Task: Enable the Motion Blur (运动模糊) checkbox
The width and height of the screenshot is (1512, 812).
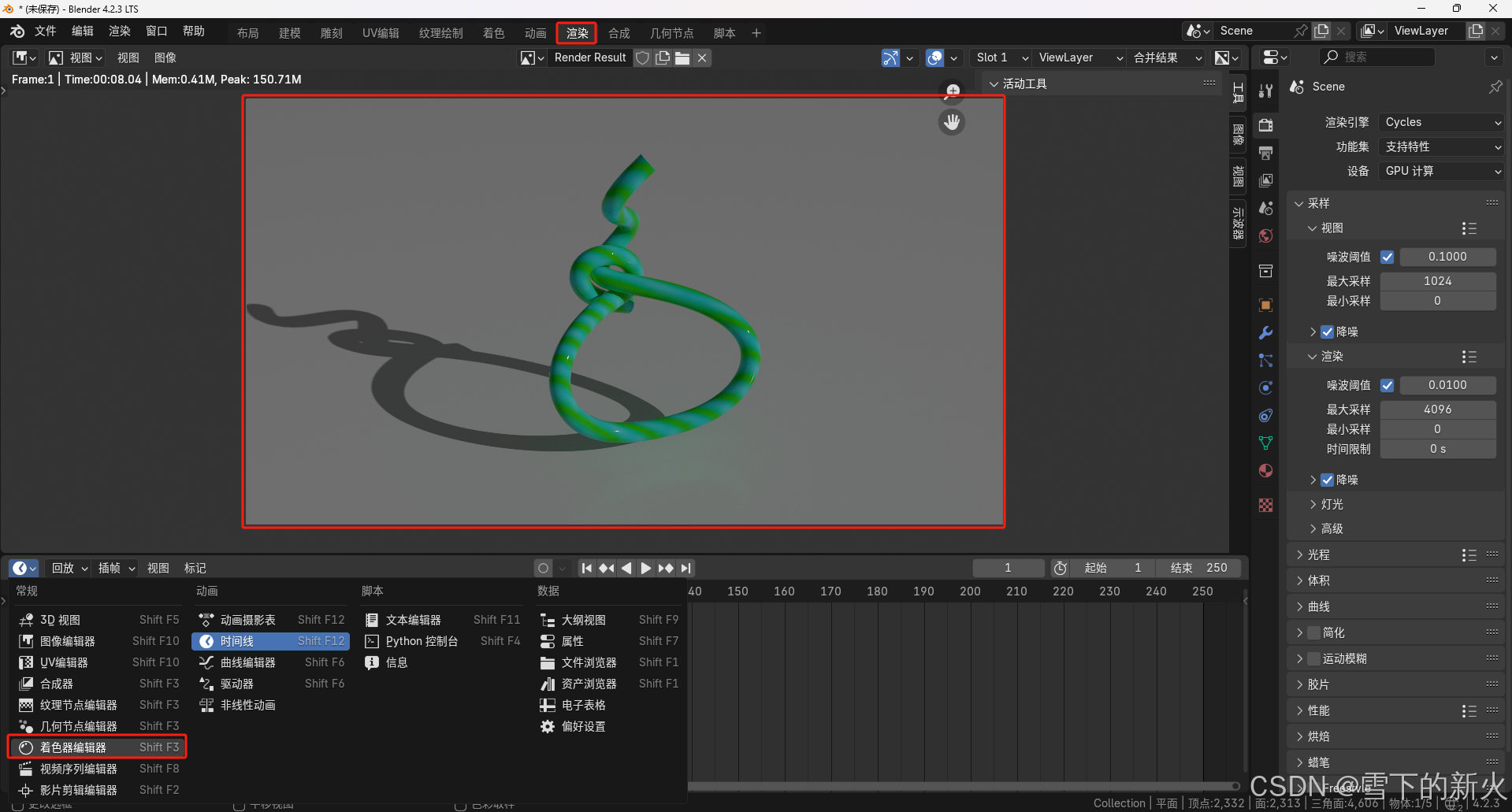Action: pos(1313,658)
